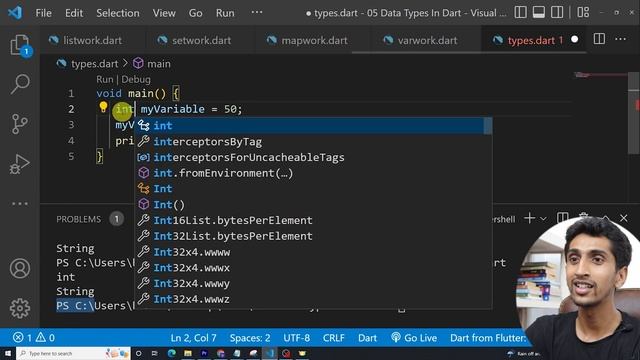
Task: Select the highlighted int suggestion
Action: 313,126
